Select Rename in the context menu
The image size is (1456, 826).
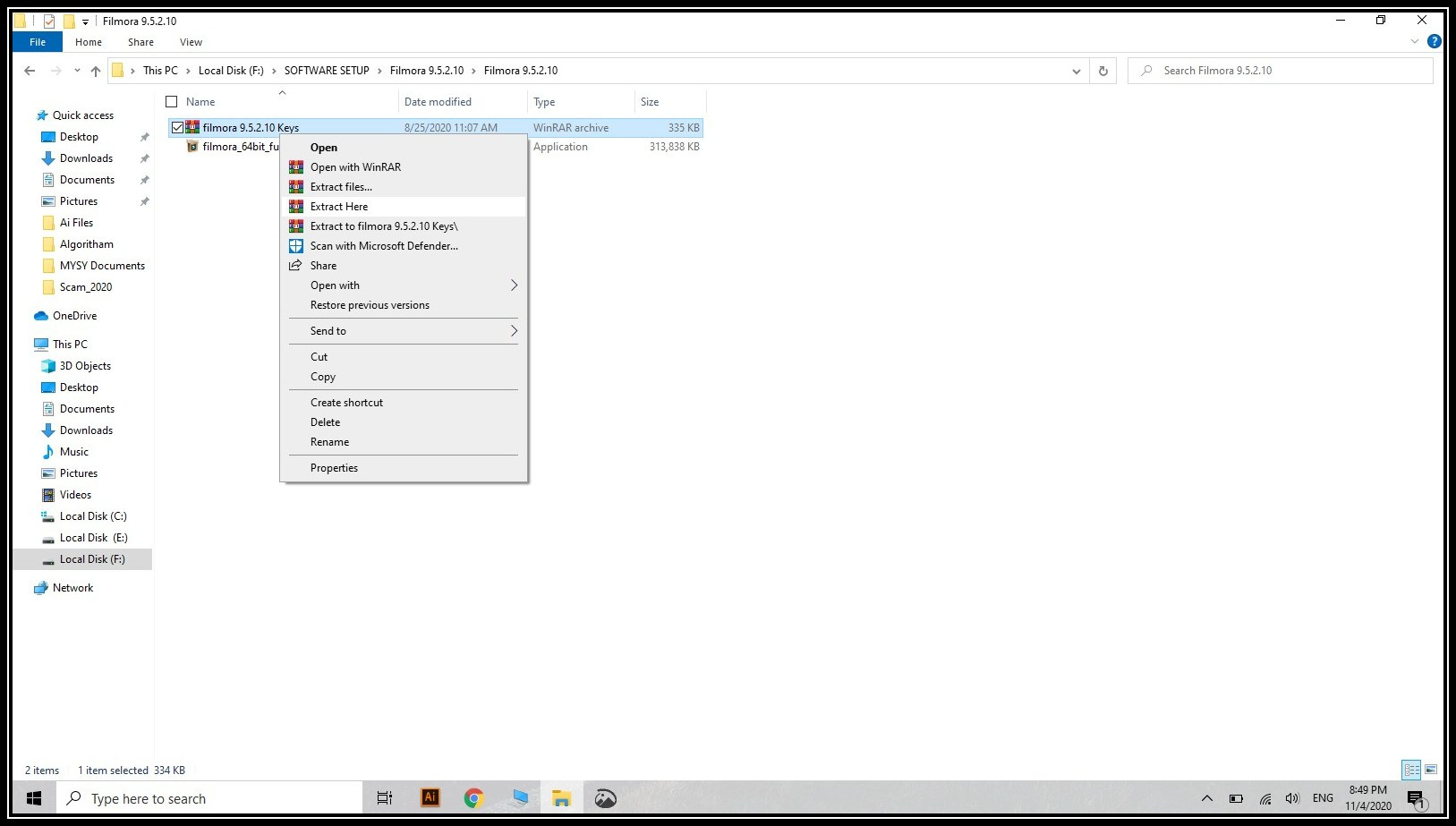click(404, 442)
